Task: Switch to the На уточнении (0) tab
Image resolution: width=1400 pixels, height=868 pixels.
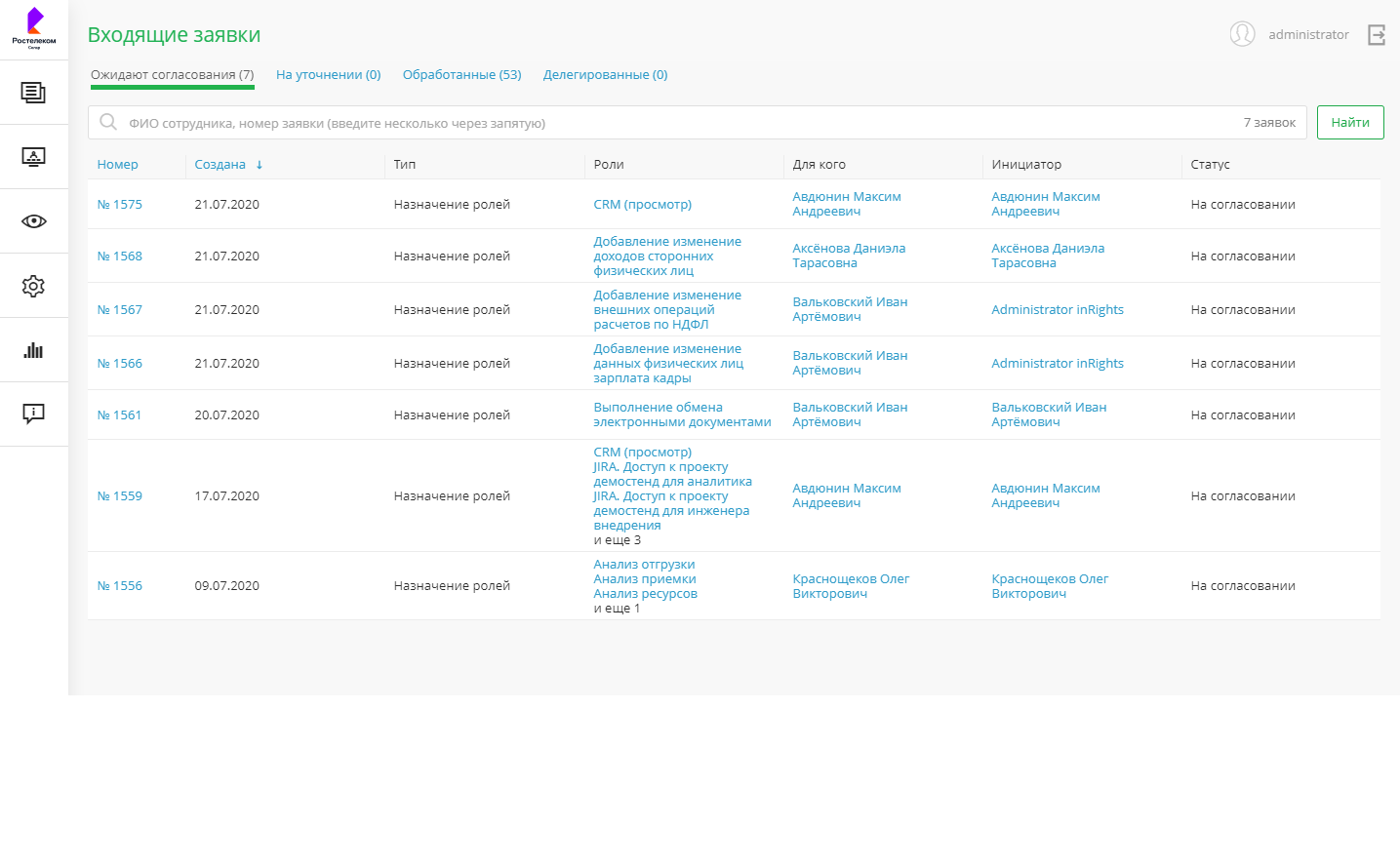Action: tap(328, 75)
